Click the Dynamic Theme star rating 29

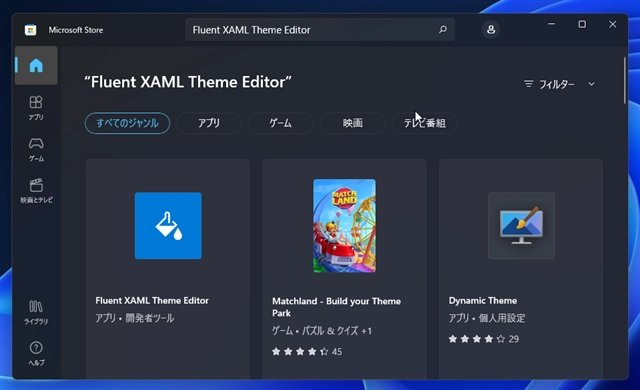point(484,339)
